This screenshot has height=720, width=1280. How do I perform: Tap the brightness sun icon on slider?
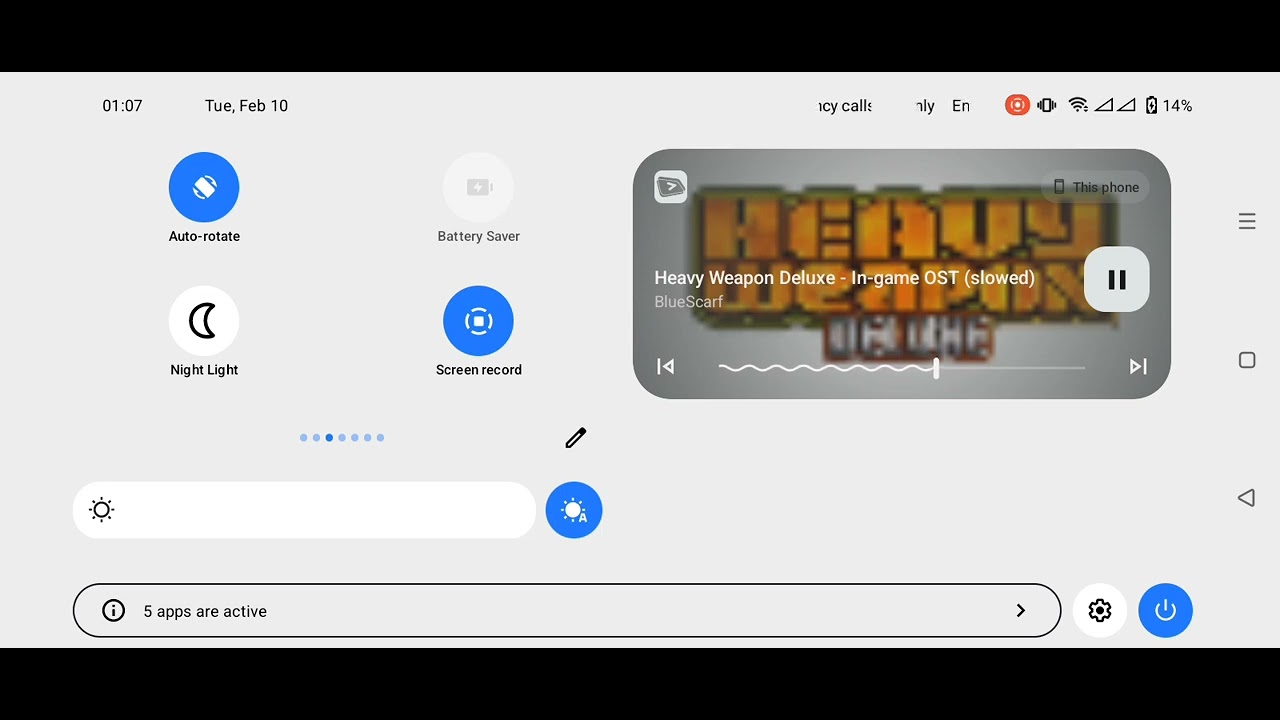[x=102, y=510]
